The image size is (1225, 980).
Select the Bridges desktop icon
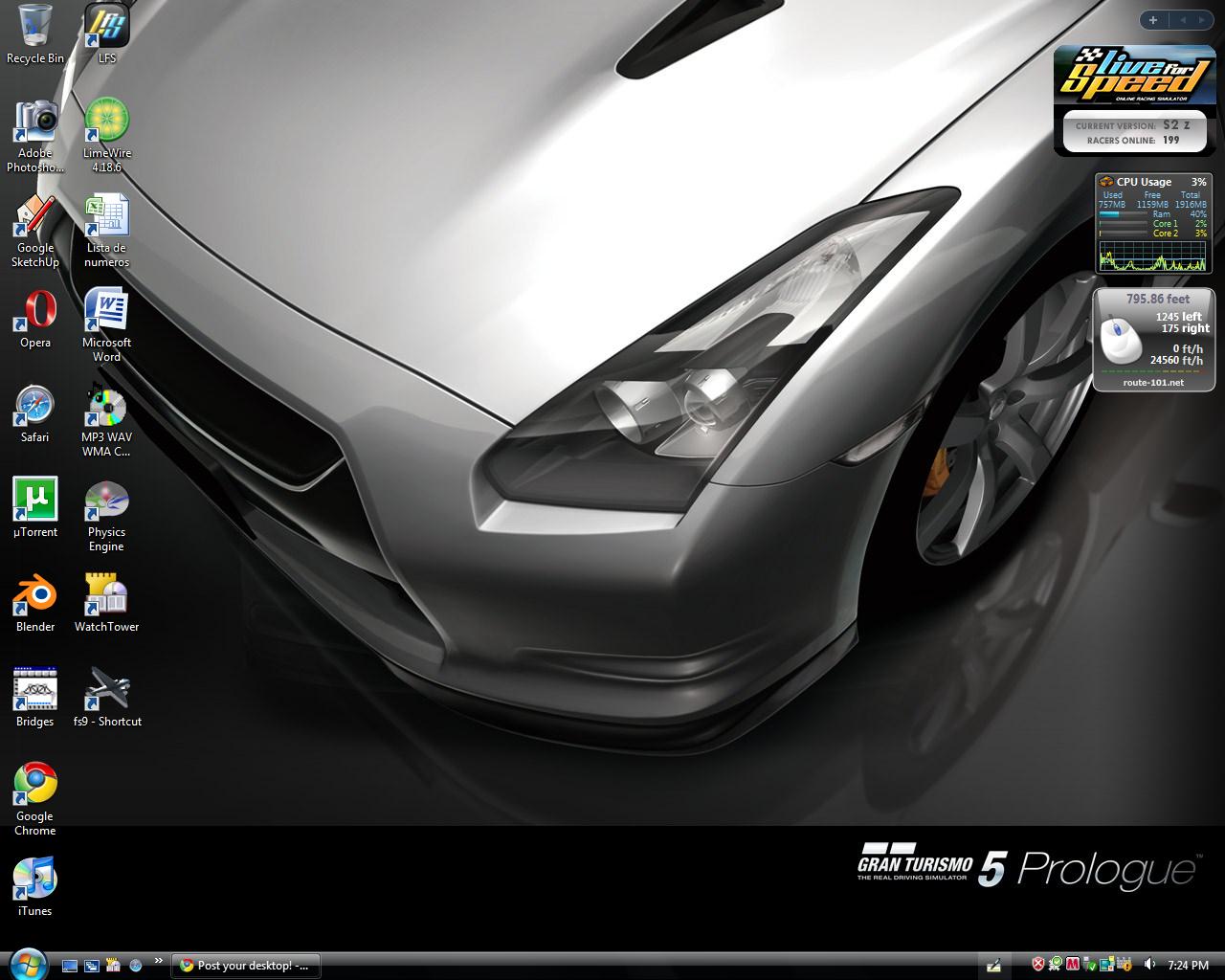tap(35, 698)
